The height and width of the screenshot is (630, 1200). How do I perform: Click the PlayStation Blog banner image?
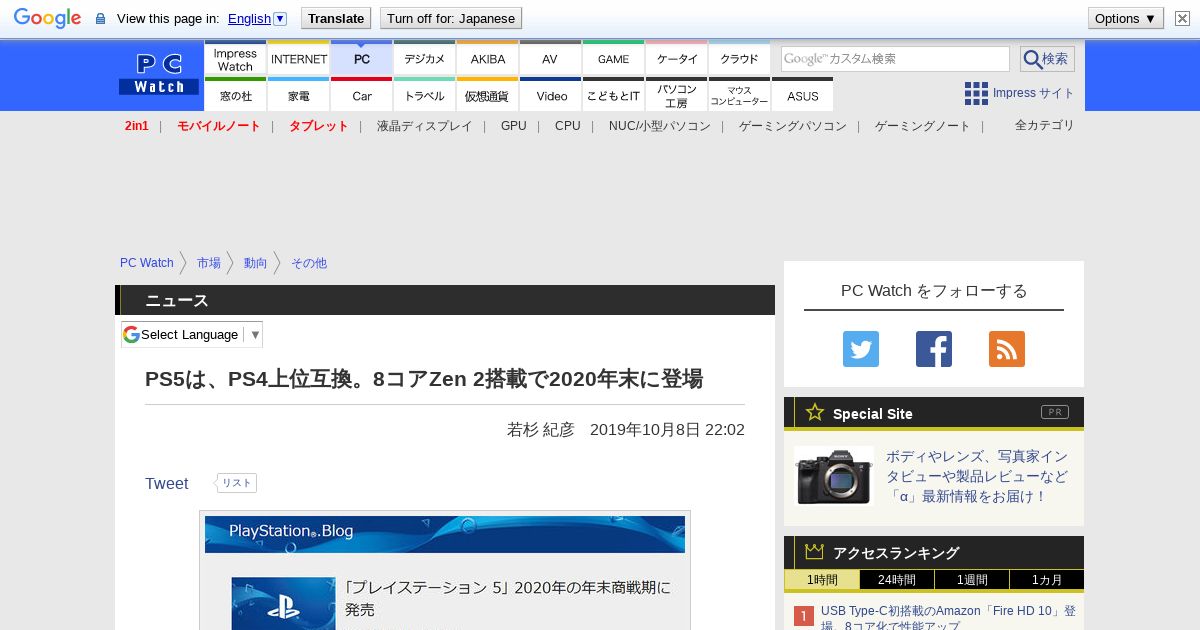pos(445,534)
